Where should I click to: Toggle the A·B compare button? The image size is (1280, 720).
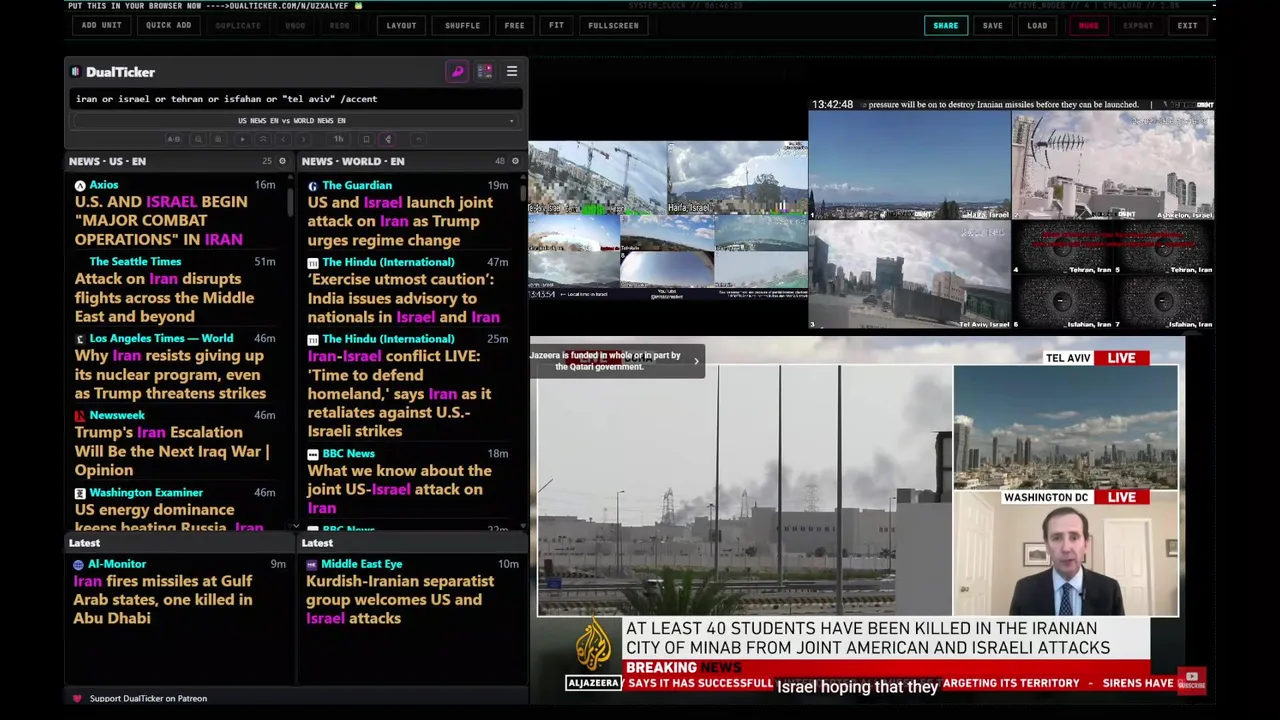click(x=173, y=139)
